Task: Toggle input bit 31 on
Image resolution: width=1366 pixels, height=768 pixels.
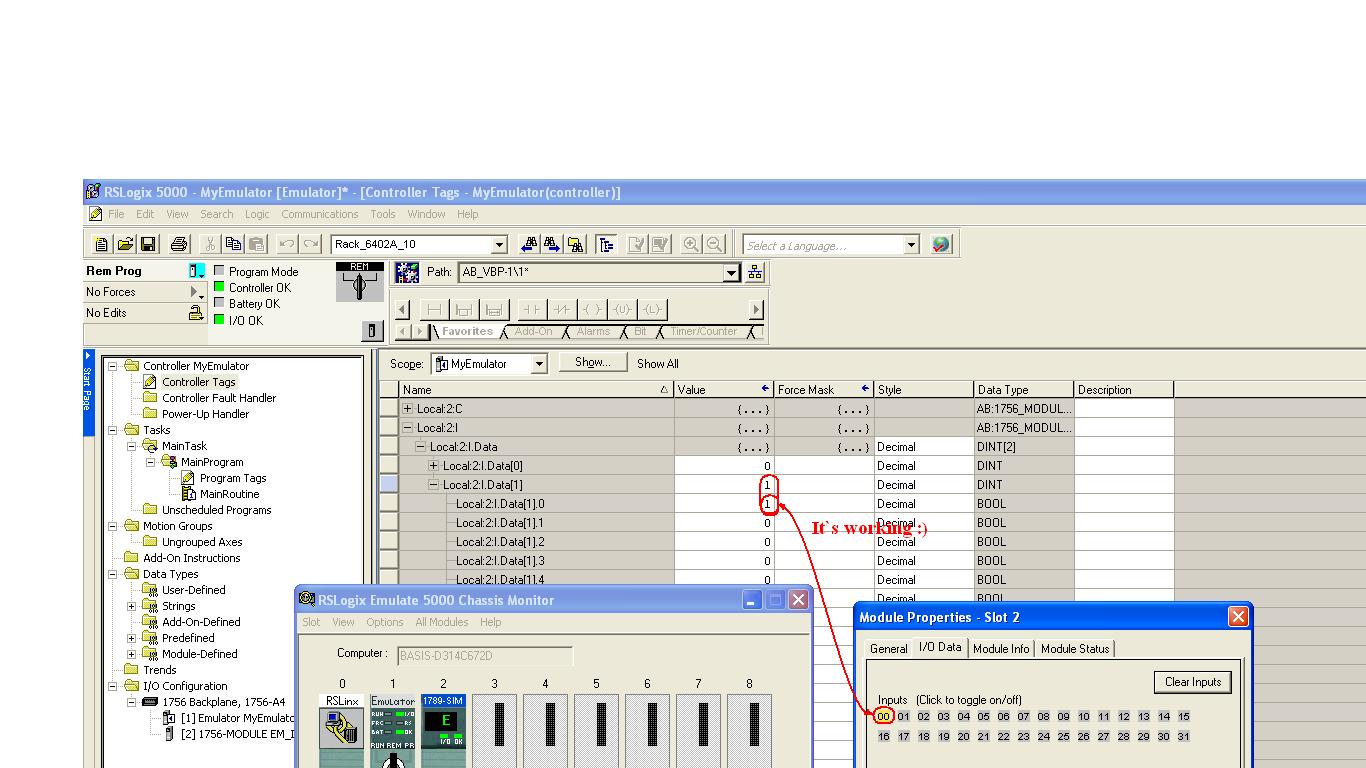Action: click(1183, 736)
